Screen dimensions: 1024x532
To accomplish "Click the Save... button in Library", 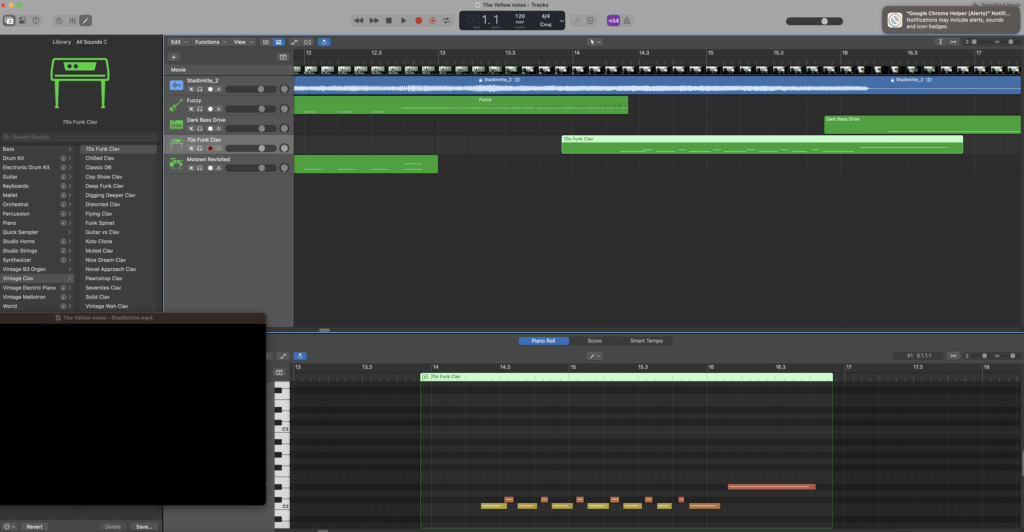I will click(x=144, y=527).
